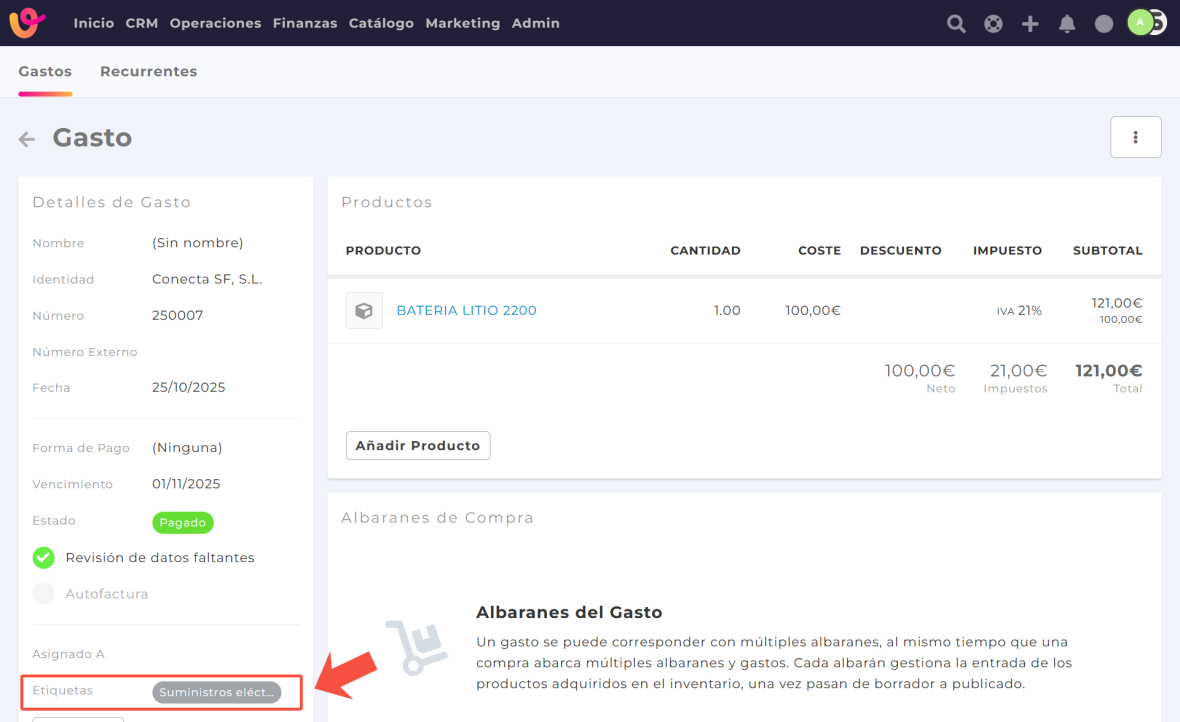Click the app logo in top bar
This screenshot has height=722, width=1180.
coord(28,22)
